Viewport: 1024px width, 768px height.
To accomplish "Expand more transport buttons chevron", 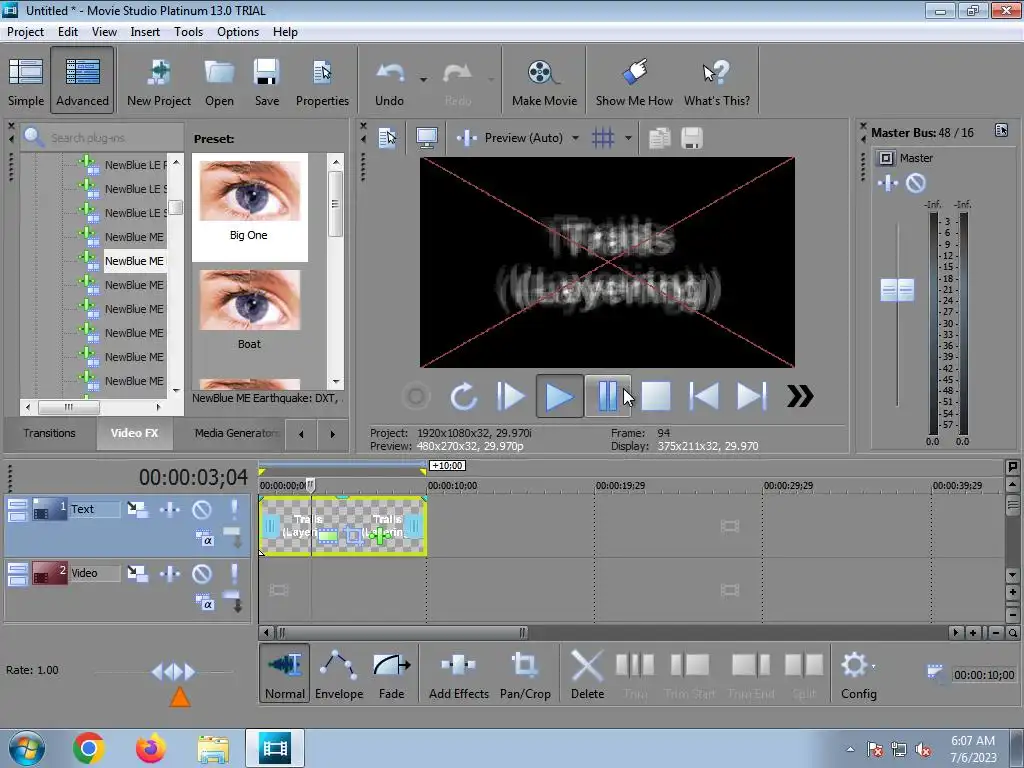I will coord(800,396).
